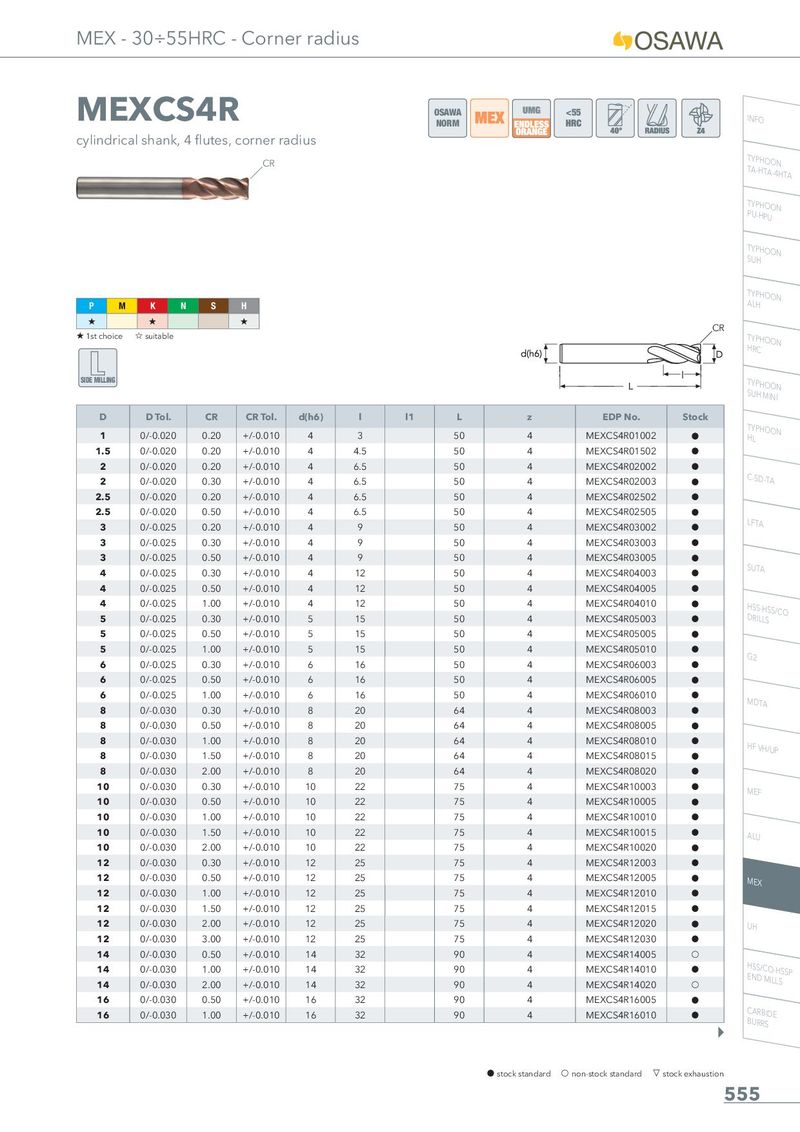Click the stock dot for MEXCS4R01002
800x1132 pixels.
(695, 436)
